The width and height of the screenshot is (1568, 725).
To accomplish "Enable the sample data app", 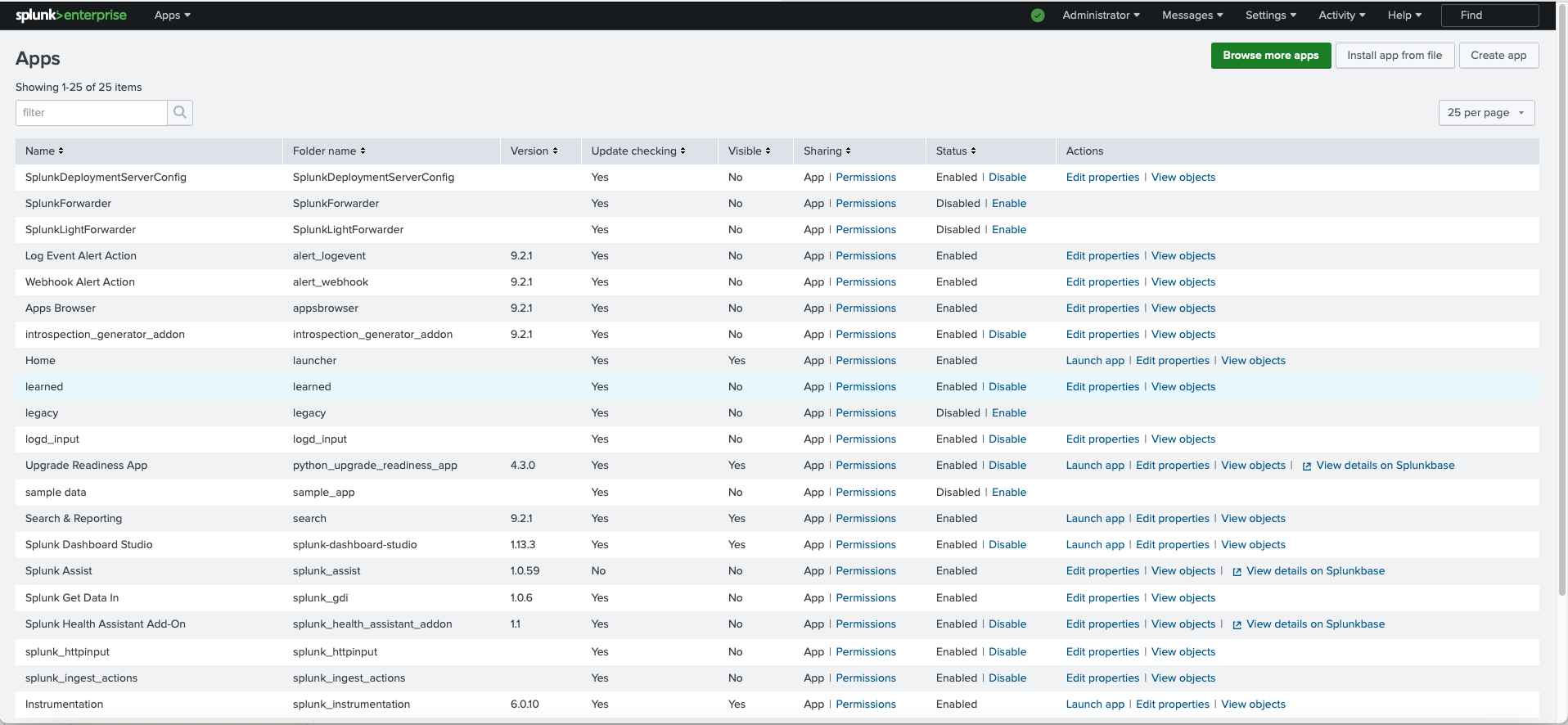I will click(1009, 493).
